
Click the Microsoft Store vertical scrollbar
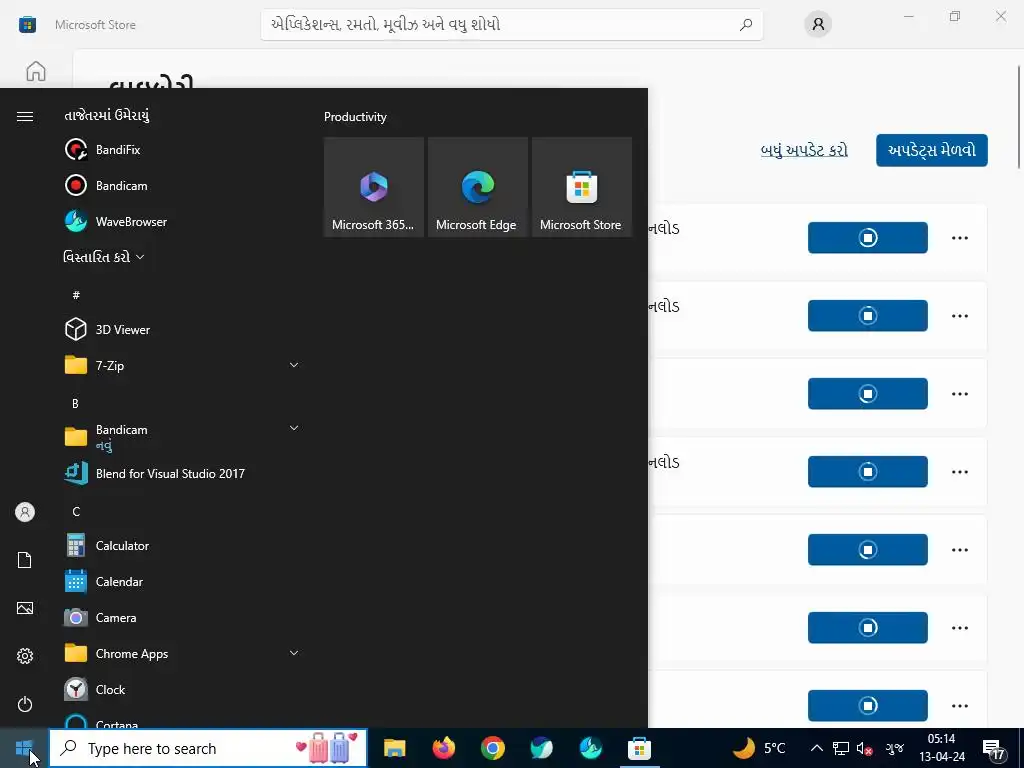click(x=1019, y=116)
